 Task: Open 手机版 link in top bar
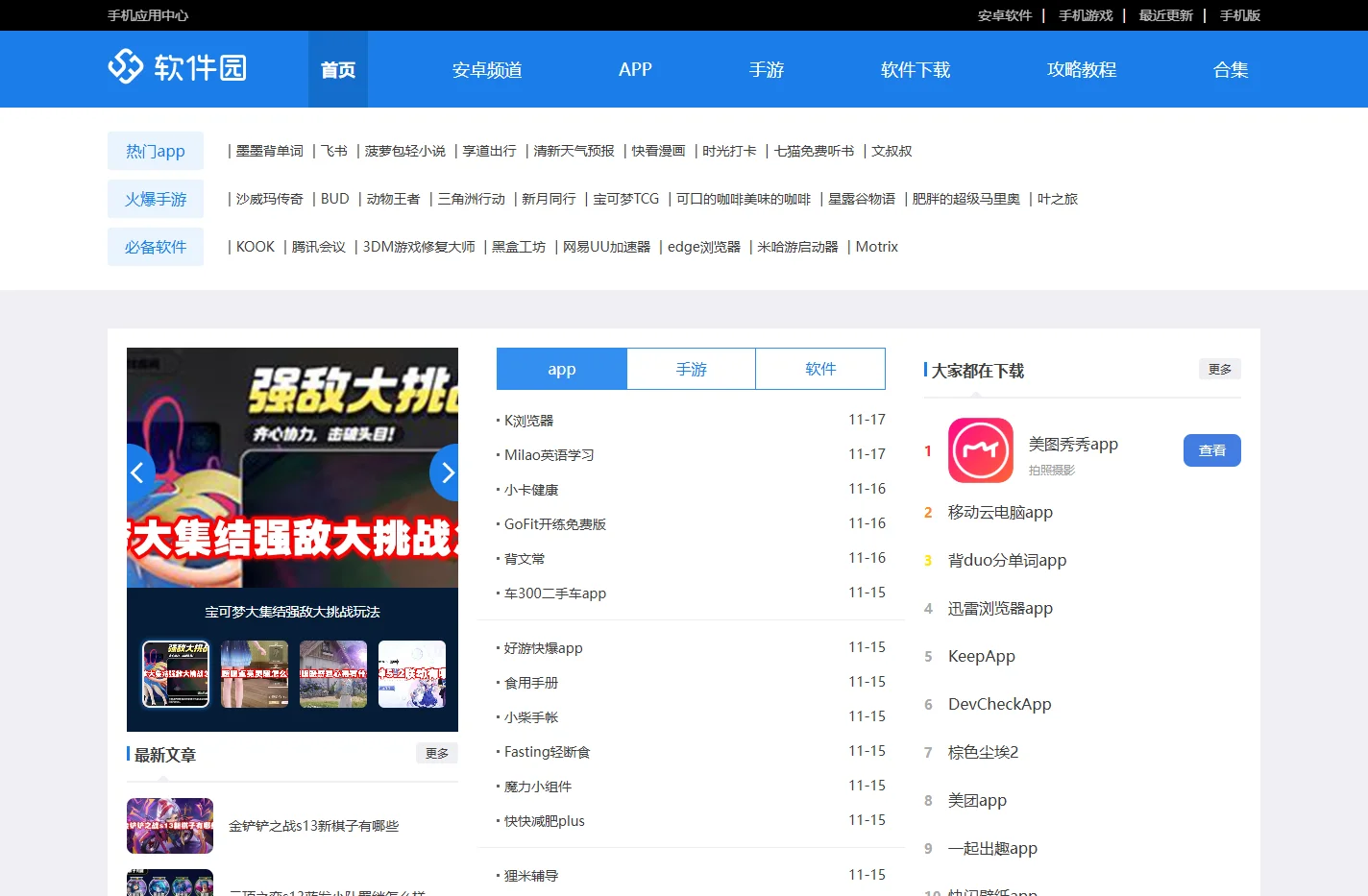(x=1240, y=15)
